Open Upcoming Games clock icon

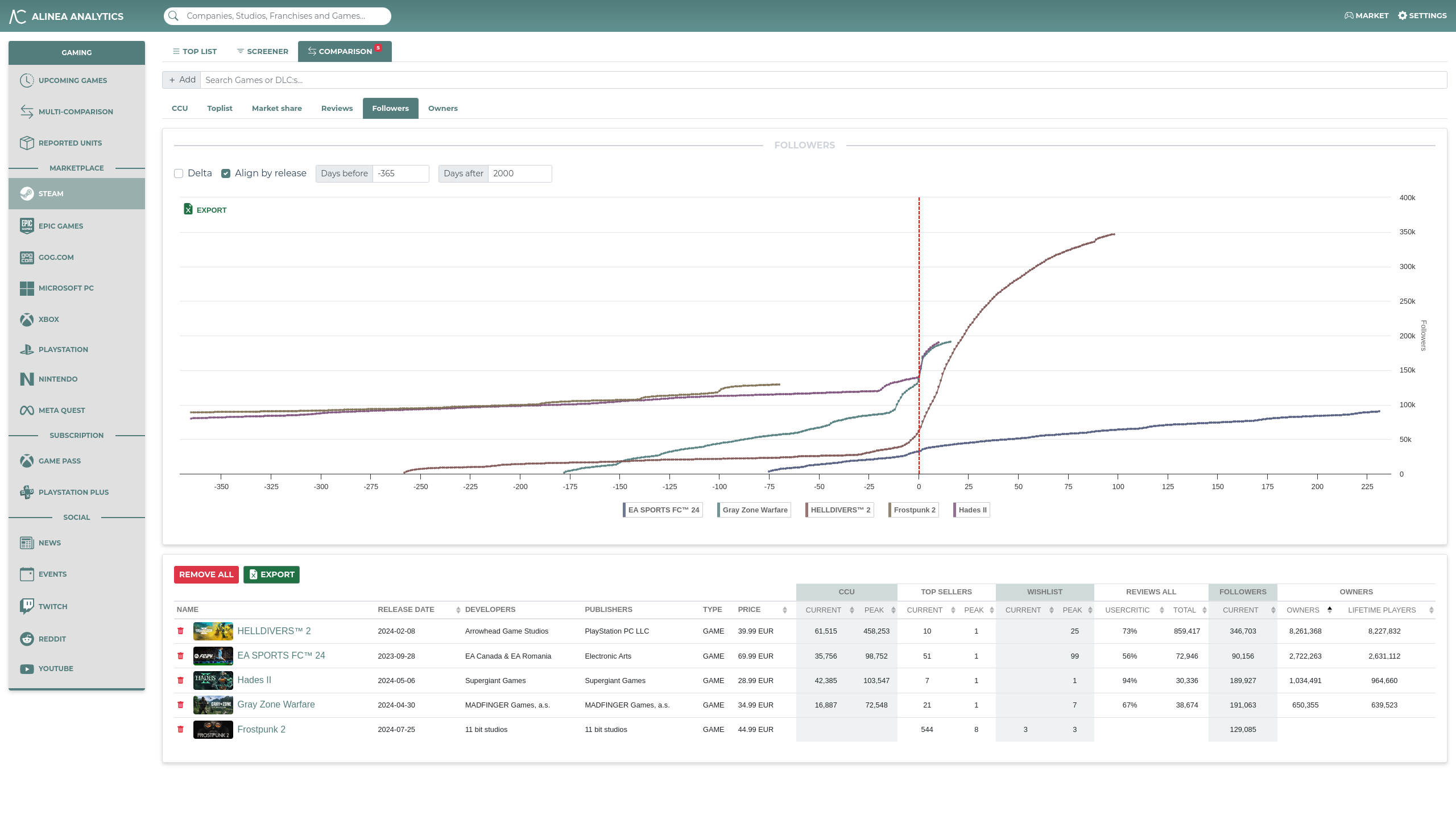27,80
